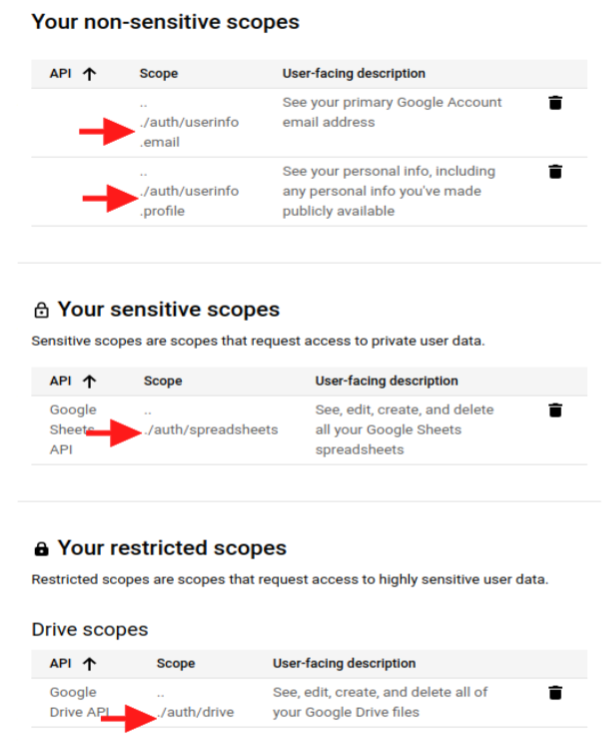Select the ./auth/userinfo.email scope text
Viewport: 610px width, 742px height.
pos(189,122)
